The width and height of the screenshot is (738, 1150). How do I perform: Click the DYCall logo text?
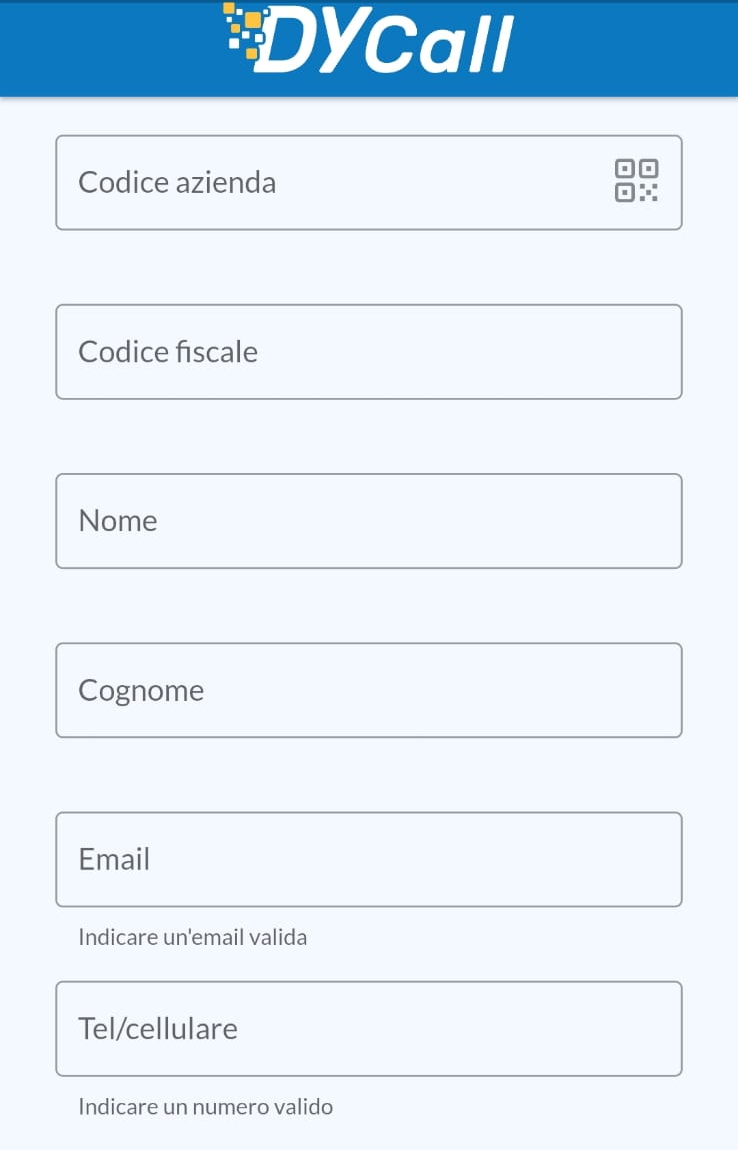click(385, 45)
